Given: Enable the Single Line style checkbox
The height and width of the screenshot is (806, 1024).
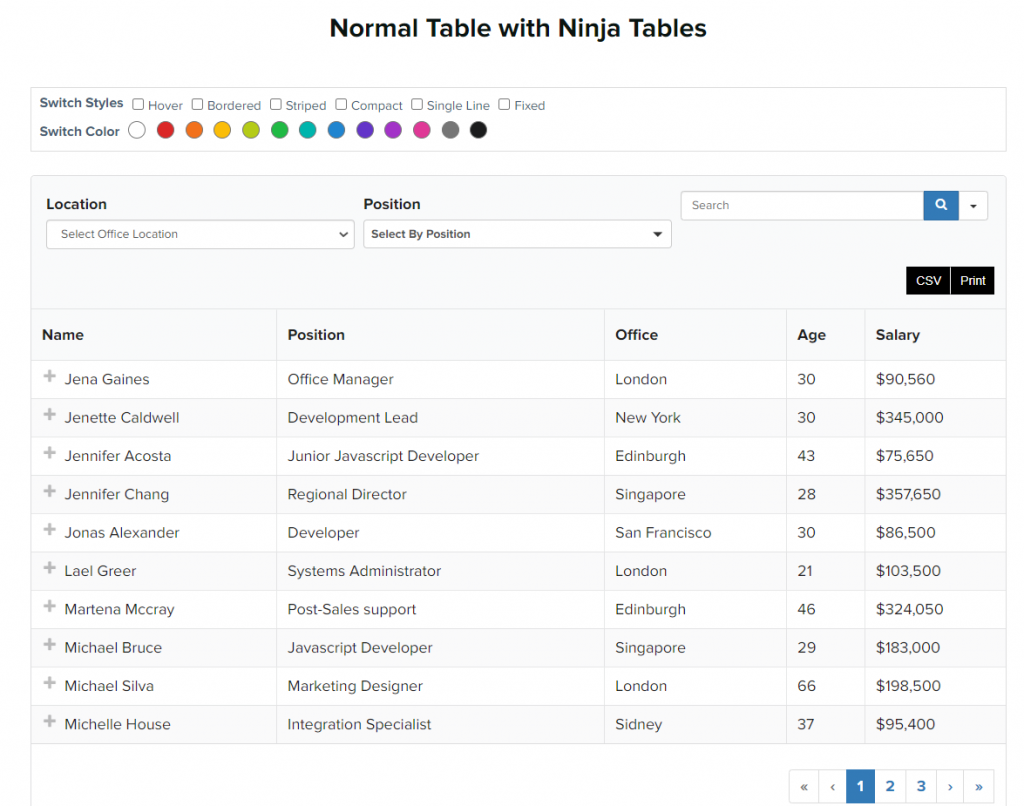Looking at the screenshot, I should (x=417, y=105).
